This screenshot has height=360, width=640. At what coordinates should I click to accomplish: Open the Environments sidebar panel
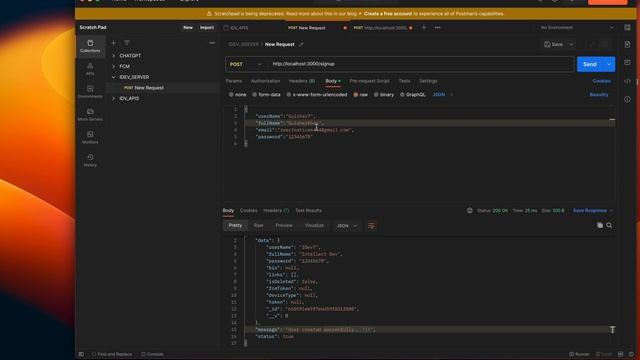tap(90, 92)
